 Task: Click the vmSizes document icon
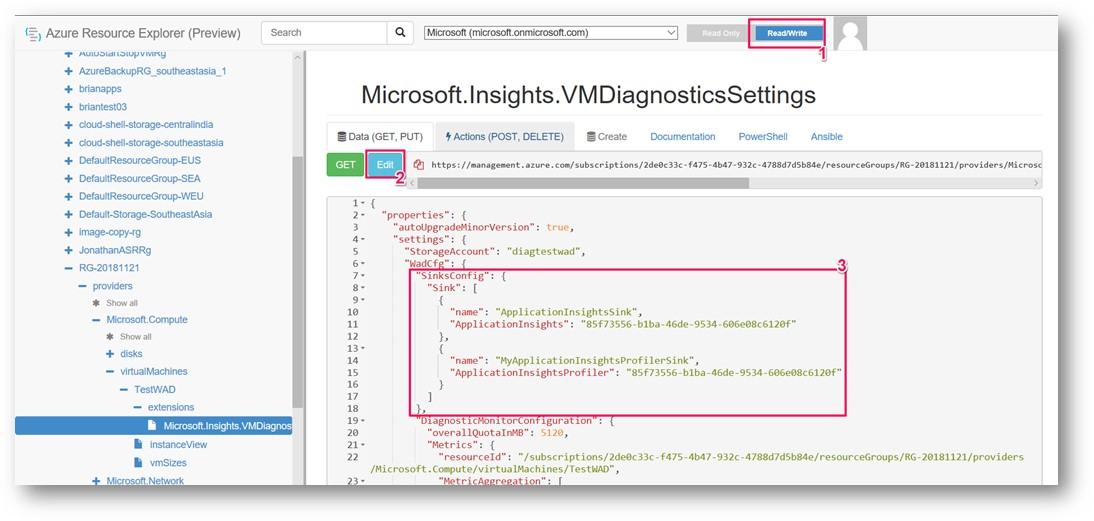138,462
